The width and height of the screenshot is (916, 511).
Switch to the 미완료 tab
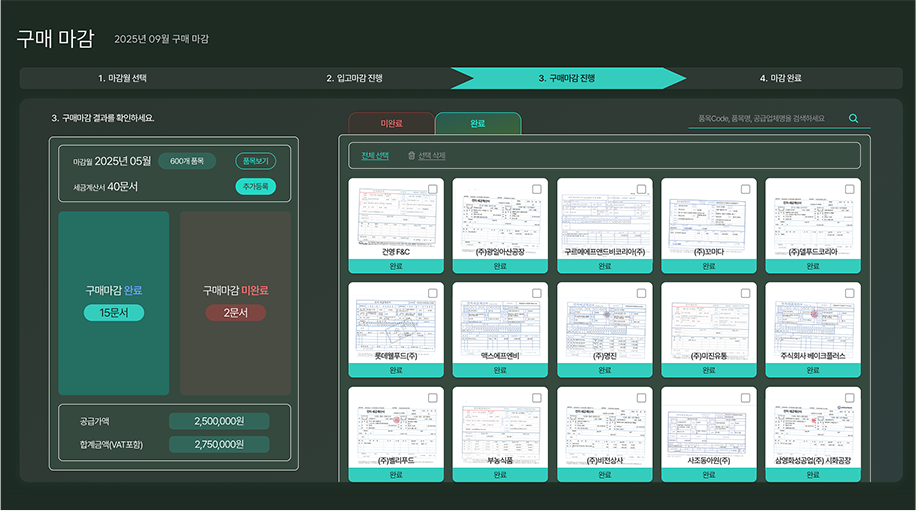pyautogui.click(x=391, y=124)
